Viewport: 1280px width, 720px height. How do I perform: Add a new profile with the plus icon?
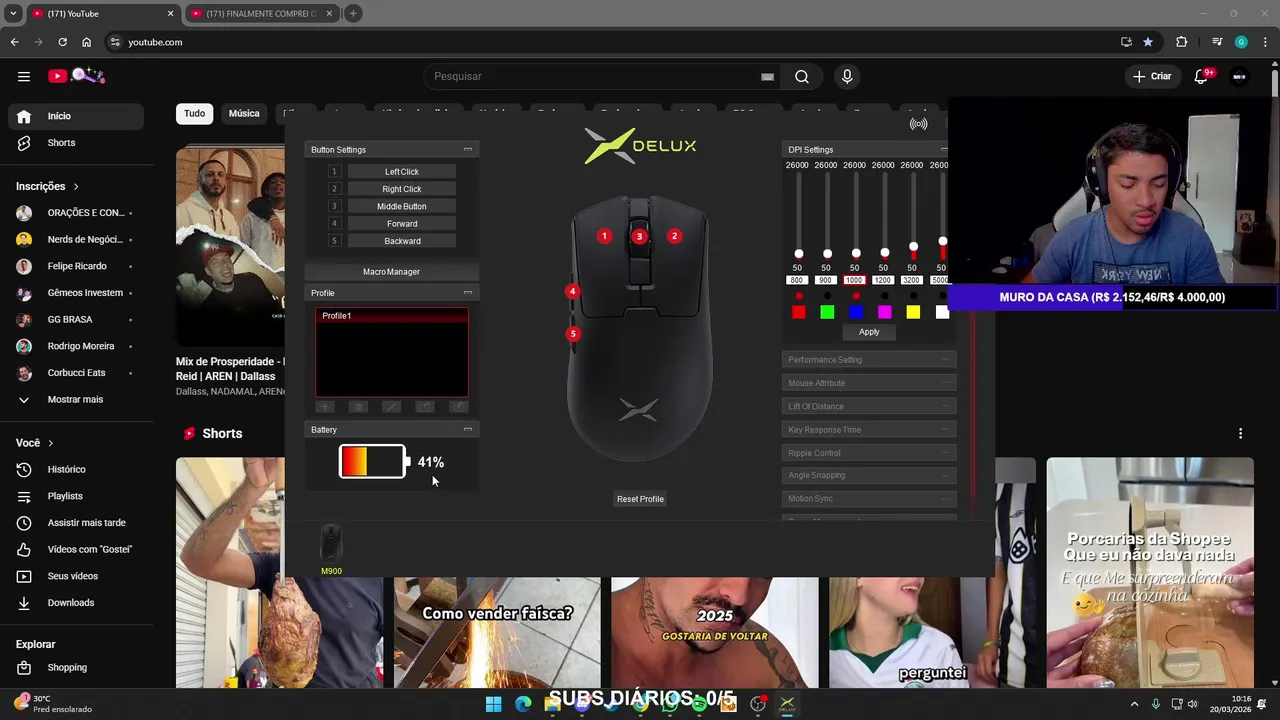(x=325, y=407)
